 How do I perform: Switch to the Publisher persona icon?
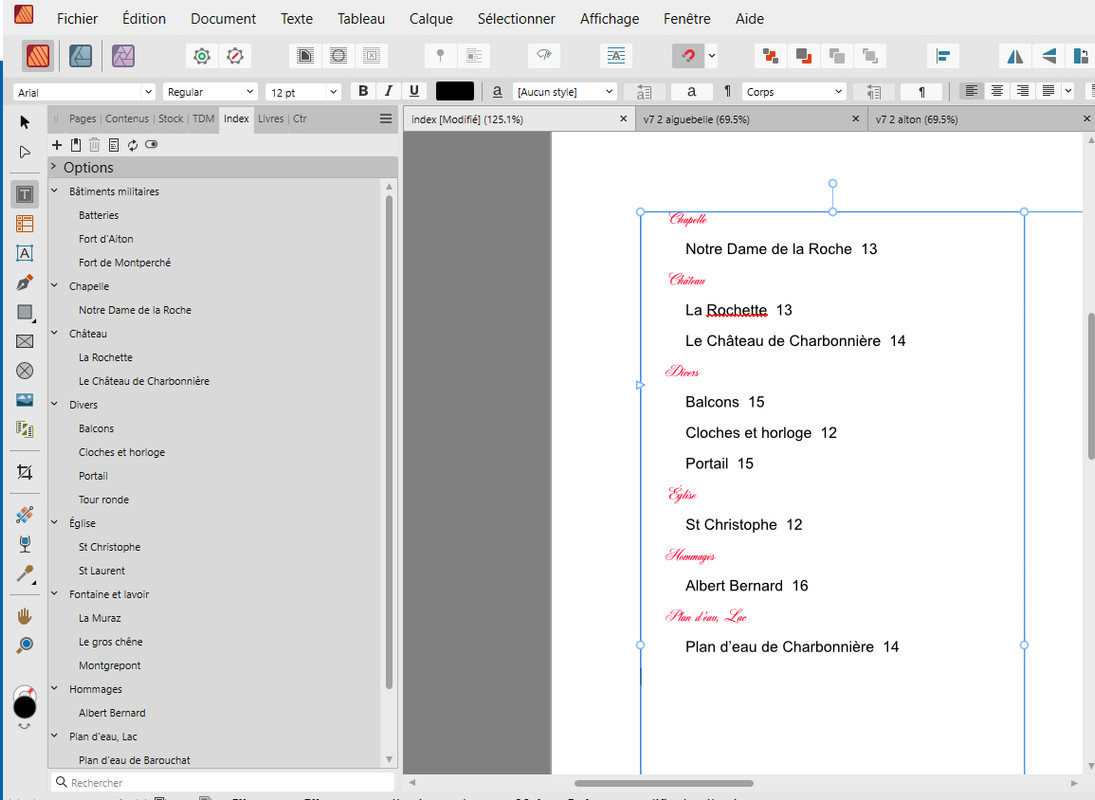tap(38, 56)
